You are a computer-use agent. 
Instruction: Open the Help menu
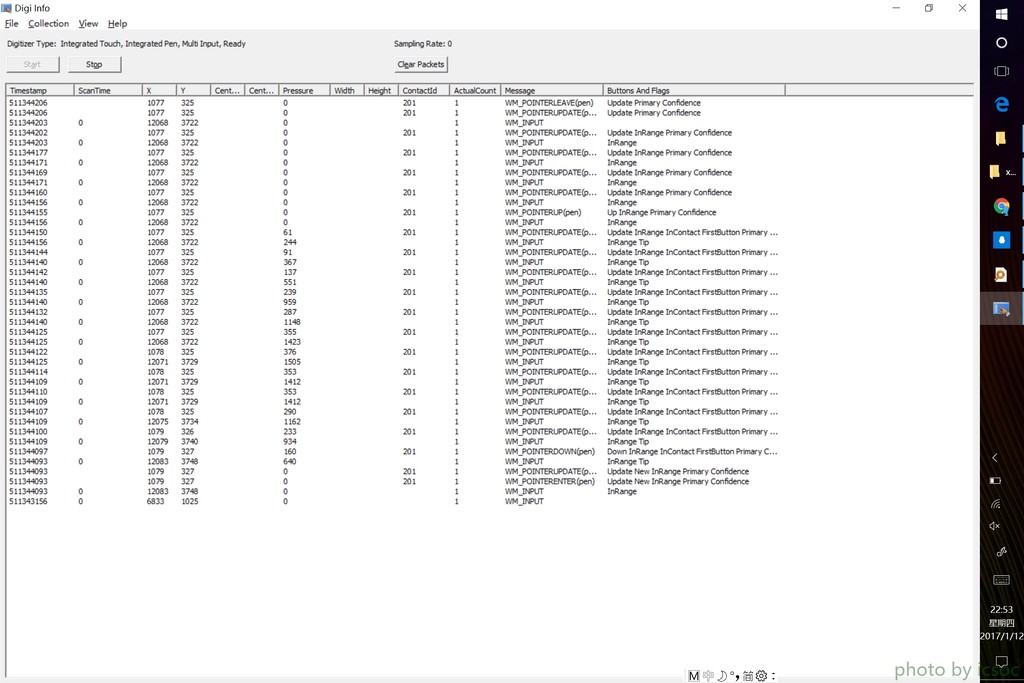(x=118, y=24)
